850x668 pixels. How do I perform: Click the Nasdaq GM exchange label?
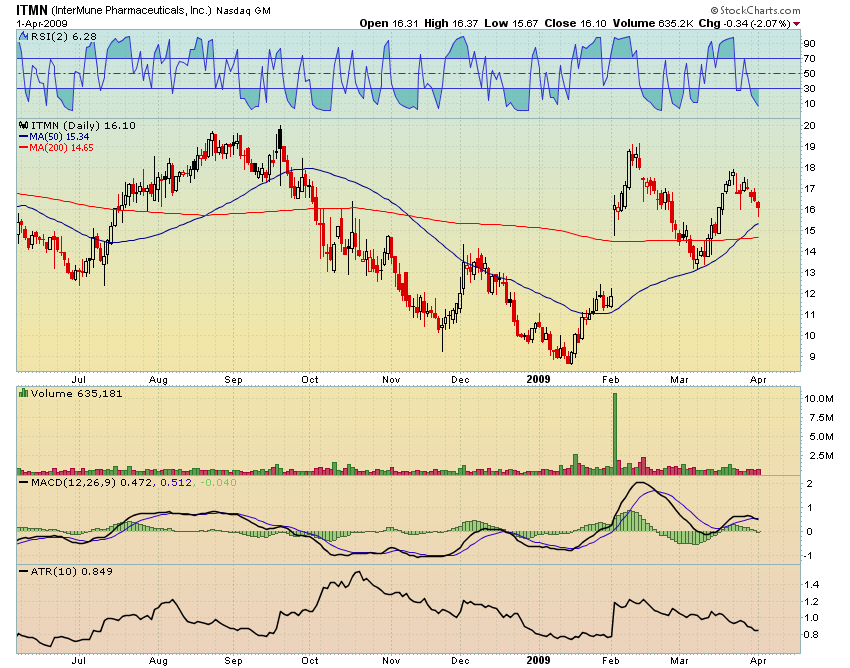point(243,11)
